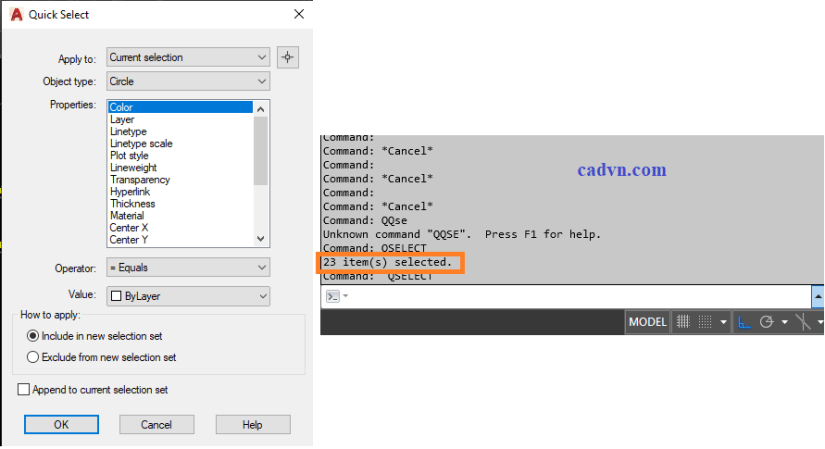Select Plot style property
Screen dimensions: 825x449
[x=180, y=156]
